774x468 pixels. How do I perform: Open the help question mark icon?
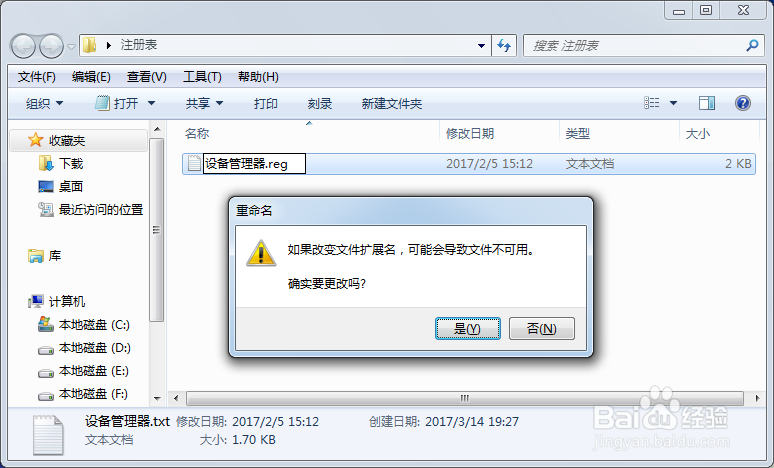coord(742,103)
